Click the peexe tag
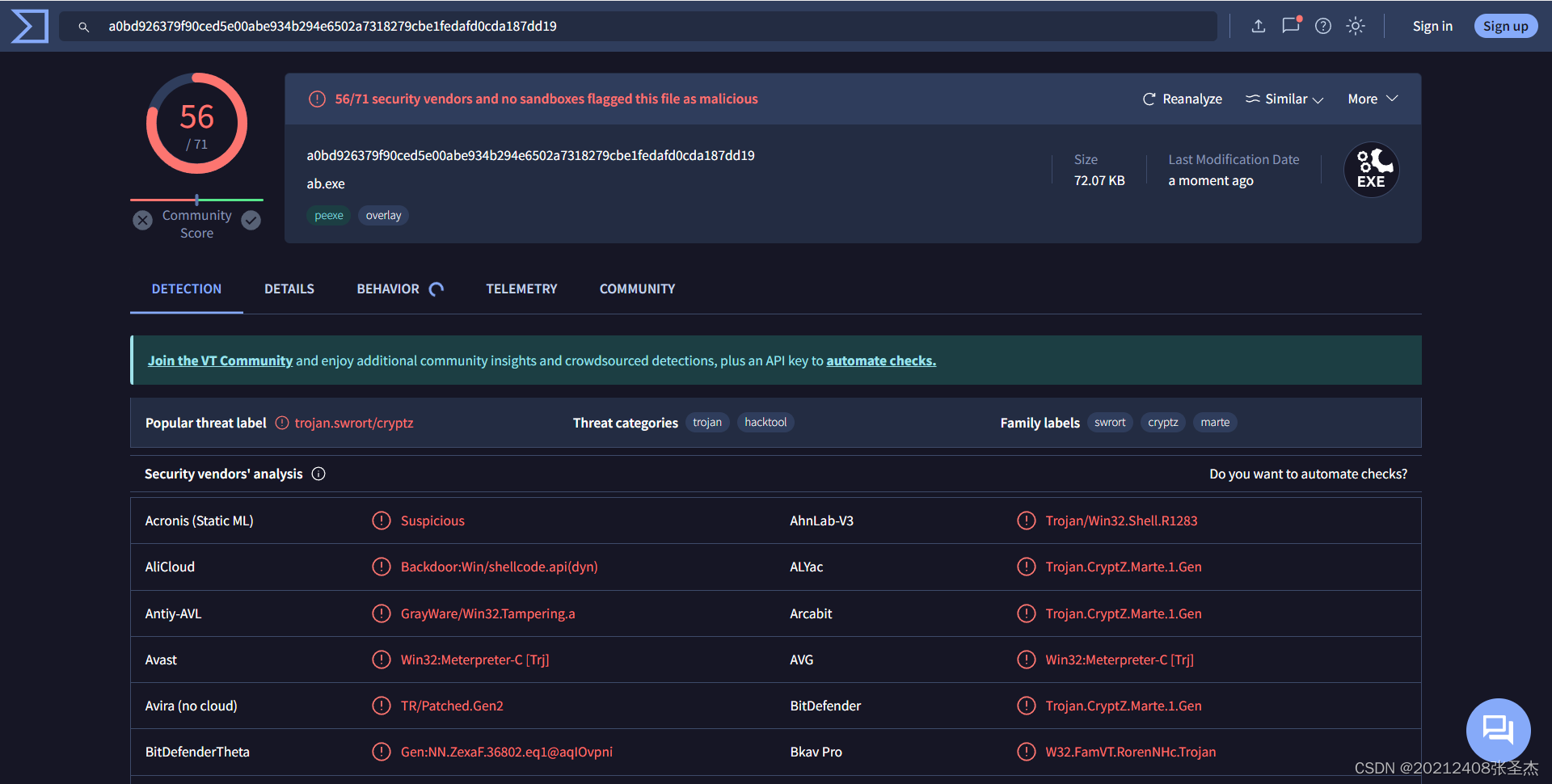 329,215
